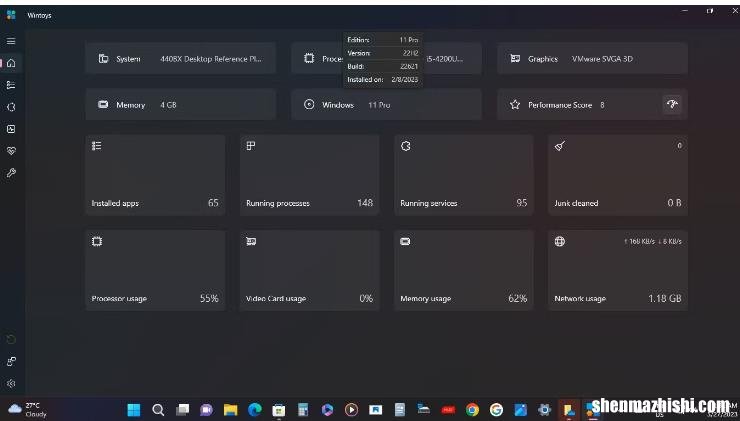Open the hamburger navigation menu
Image resolution: width=740 pixels, height=421 pixels.
coord(11,41)
